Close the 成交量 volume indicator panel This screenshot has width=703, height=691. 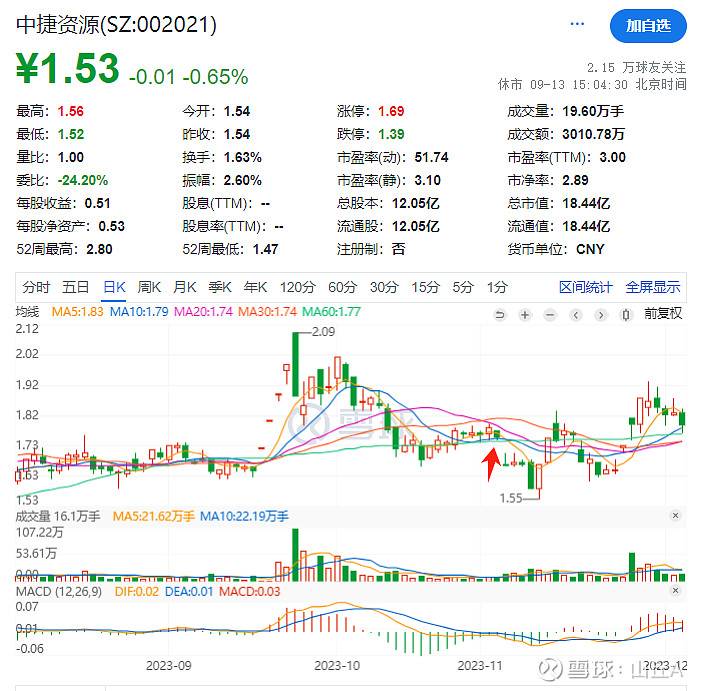point(675,516)
